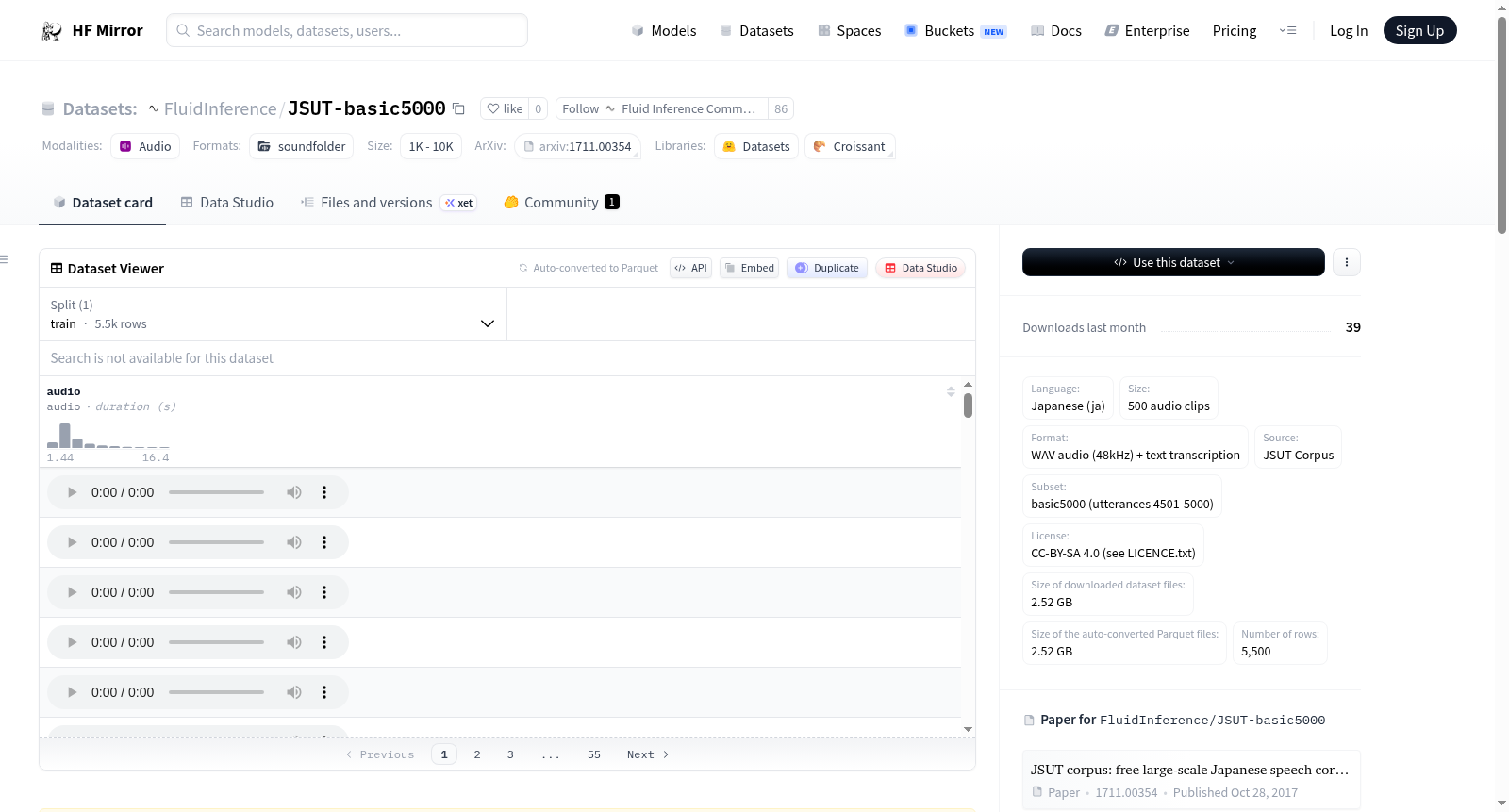Screen dimensions: 1509x812
Task: Click the HF Mirror logo icon
Action: pos(52,31)
